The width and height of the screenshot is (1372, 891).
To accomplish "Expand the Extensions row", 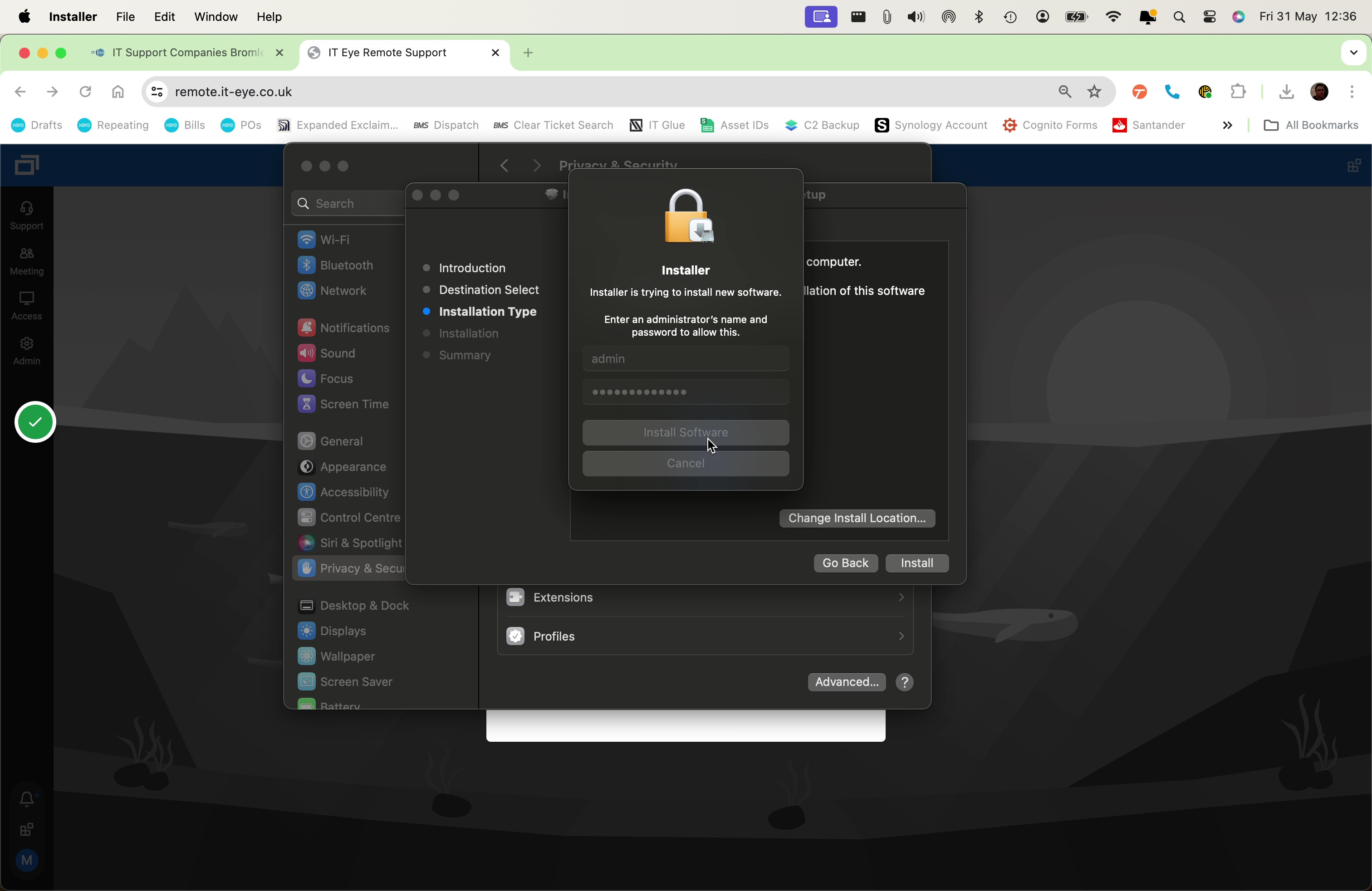I will pyautogui.click(x=706, y=597).
